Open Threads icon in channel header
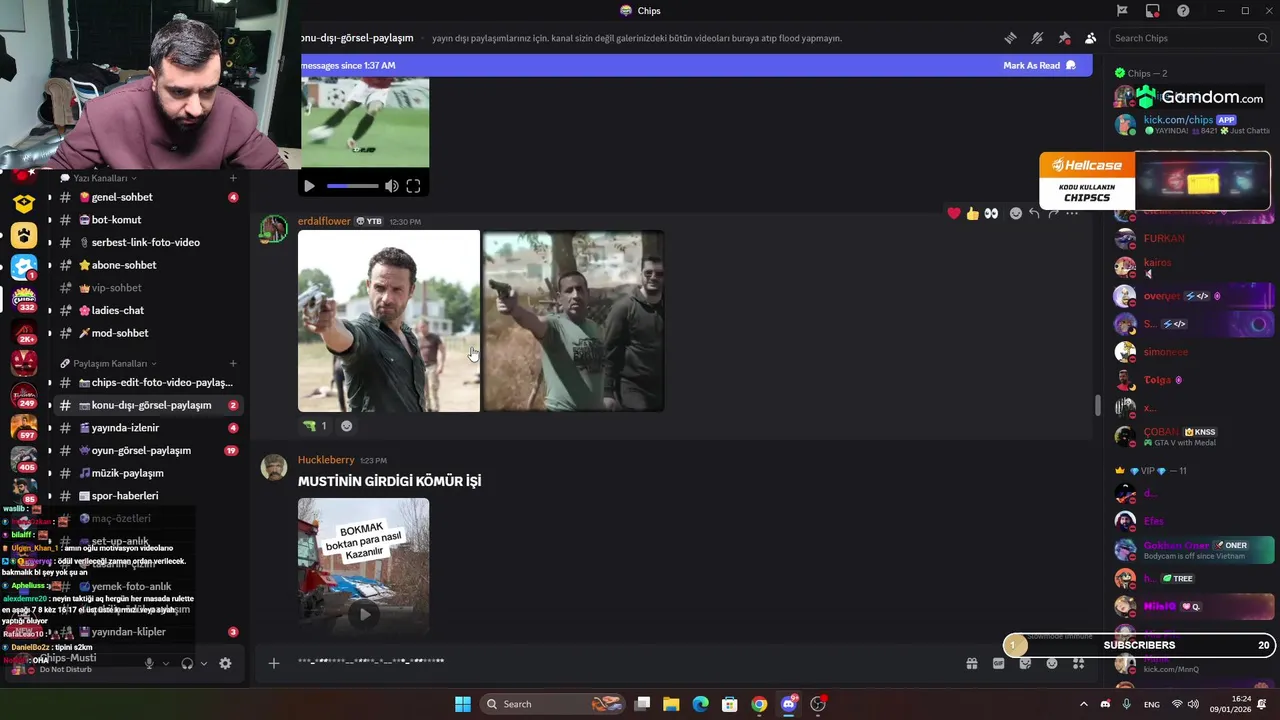 tap(1010, 38)
